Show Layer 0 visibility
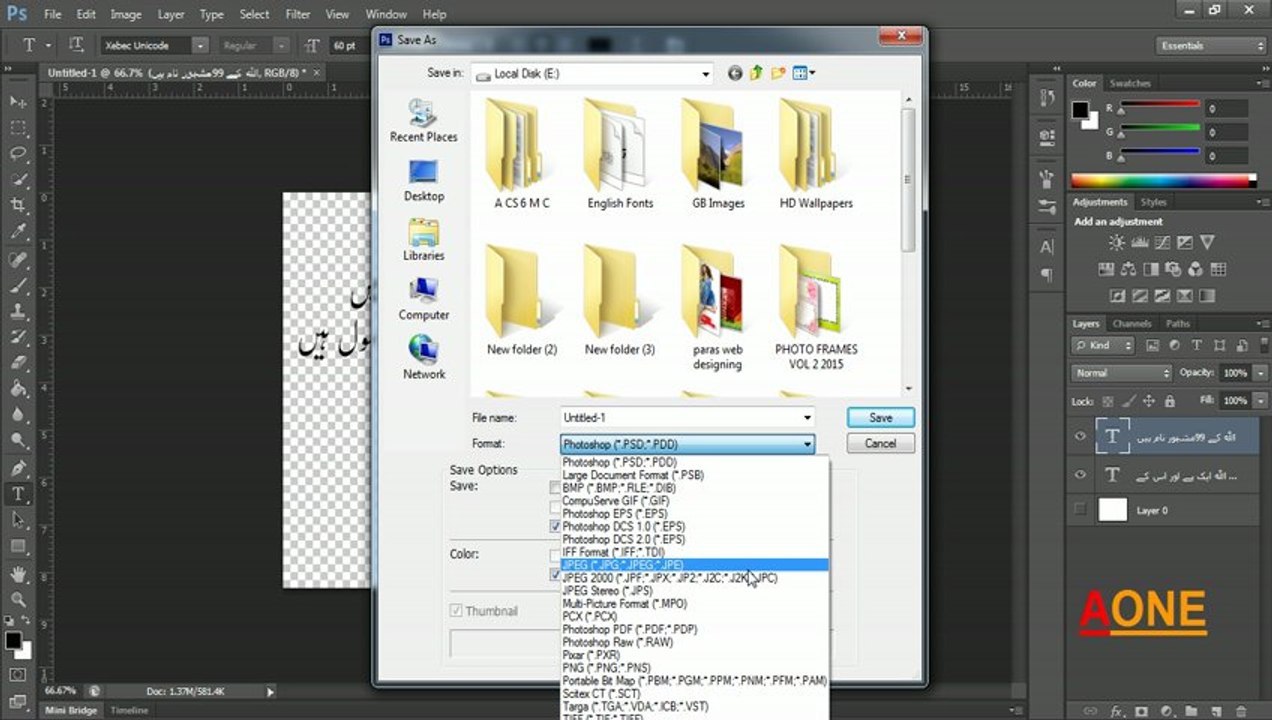The height and width of the screenshot is (720, 1272). (x=1080, y=510)
